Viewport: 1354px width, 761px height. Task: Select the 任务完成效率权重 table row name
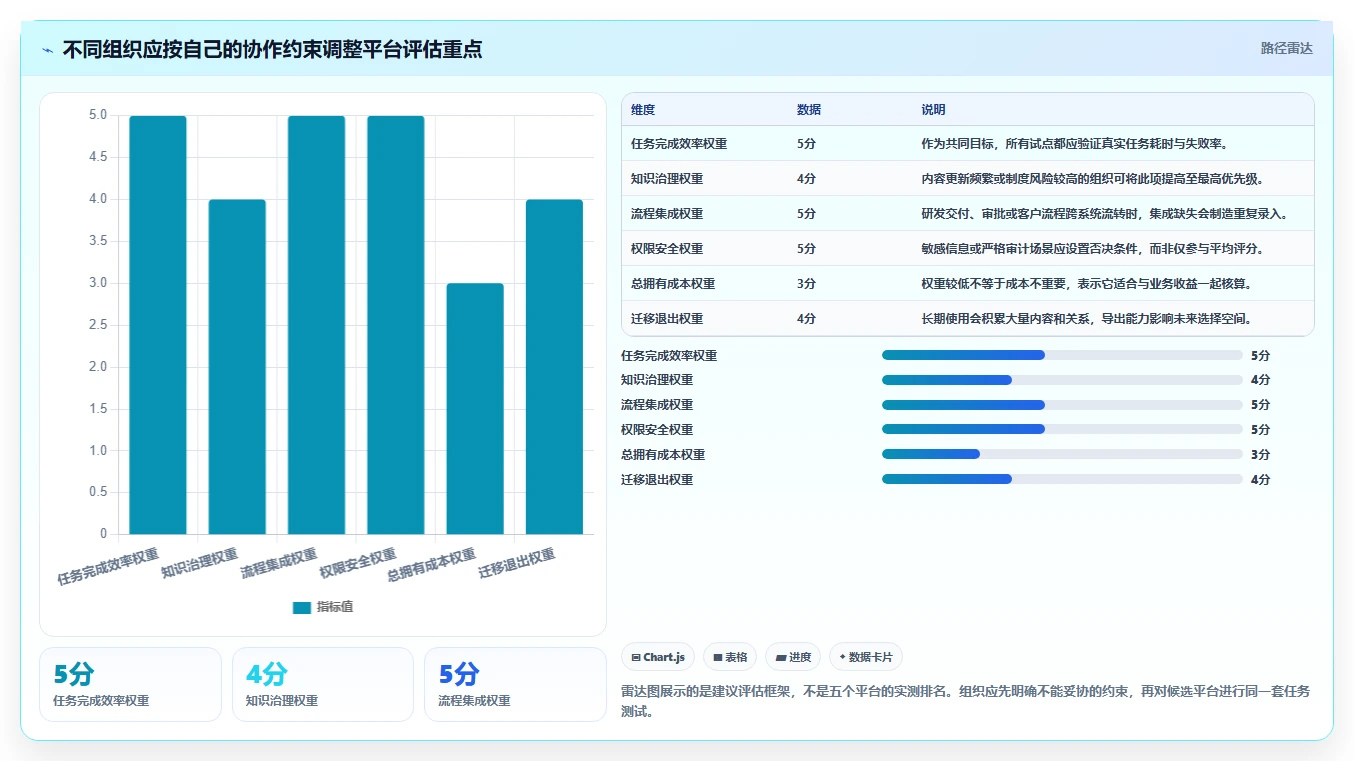[x=679, y=144]
